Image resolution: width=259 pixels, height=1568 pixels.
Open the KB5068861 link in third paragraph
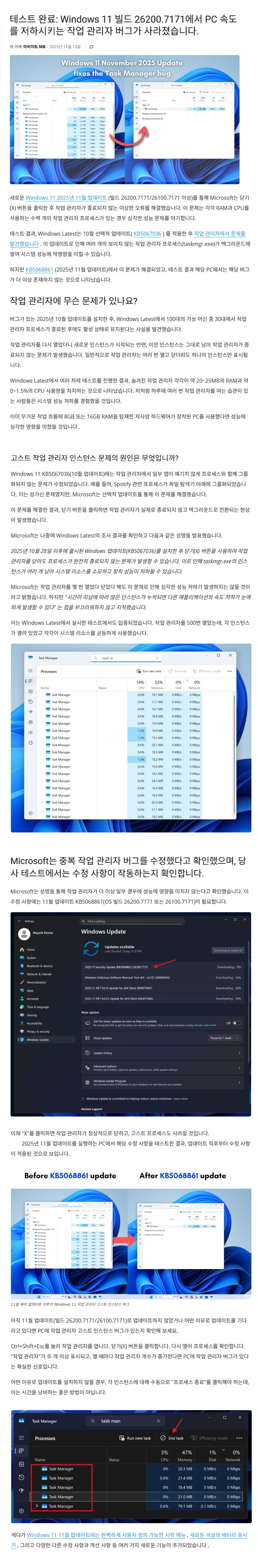[x=39, y=269]
